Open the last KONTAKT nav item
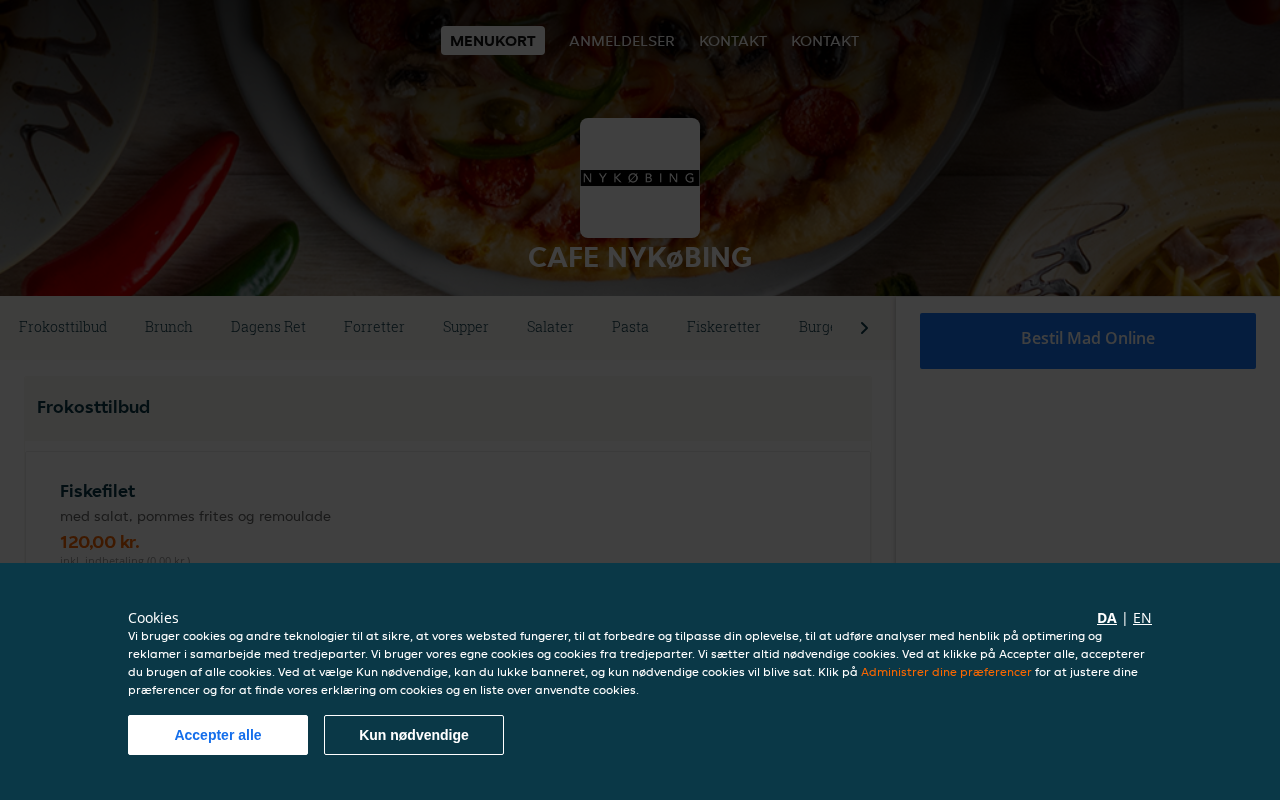Screen dimensions: 1280x800 825,41
